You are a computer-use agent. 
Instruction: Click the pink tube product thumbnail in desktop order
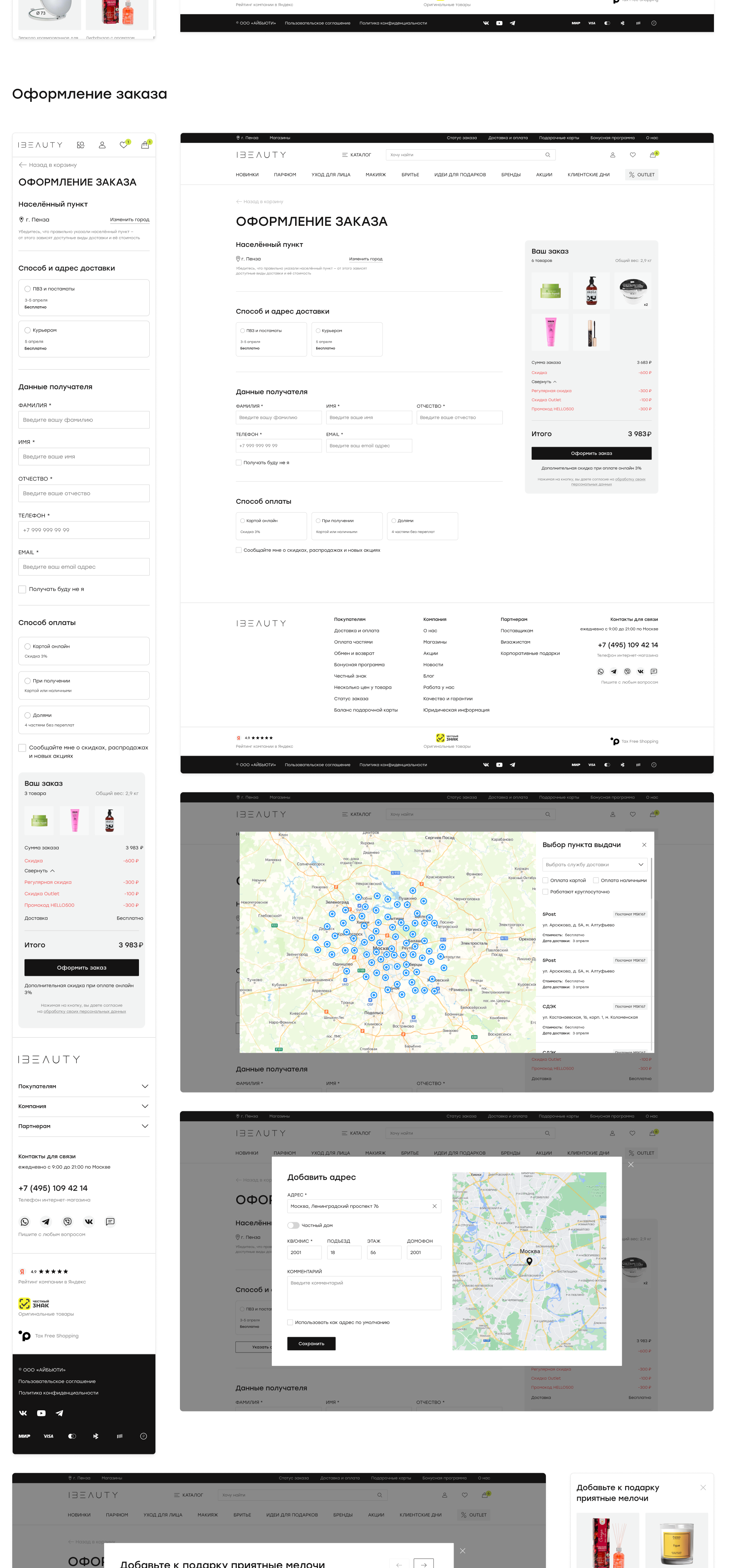(550, 332)
